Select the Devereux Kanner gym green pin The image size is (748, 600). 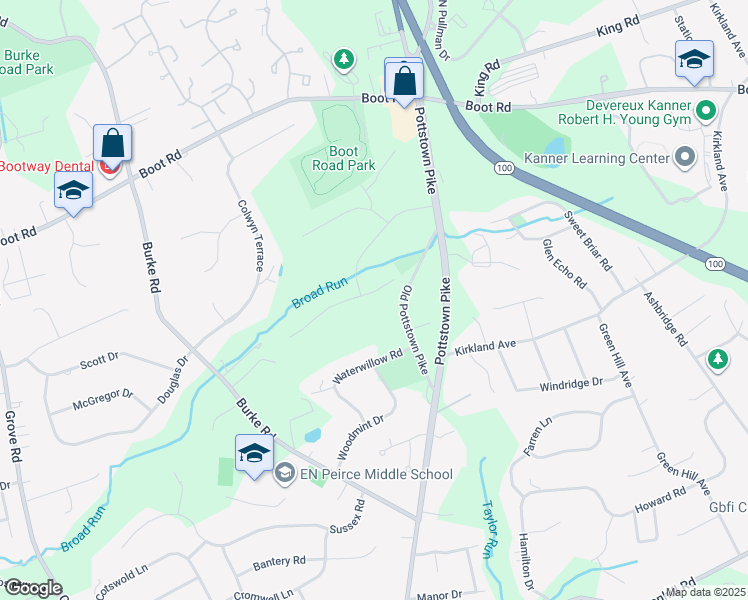coord(706,111)
